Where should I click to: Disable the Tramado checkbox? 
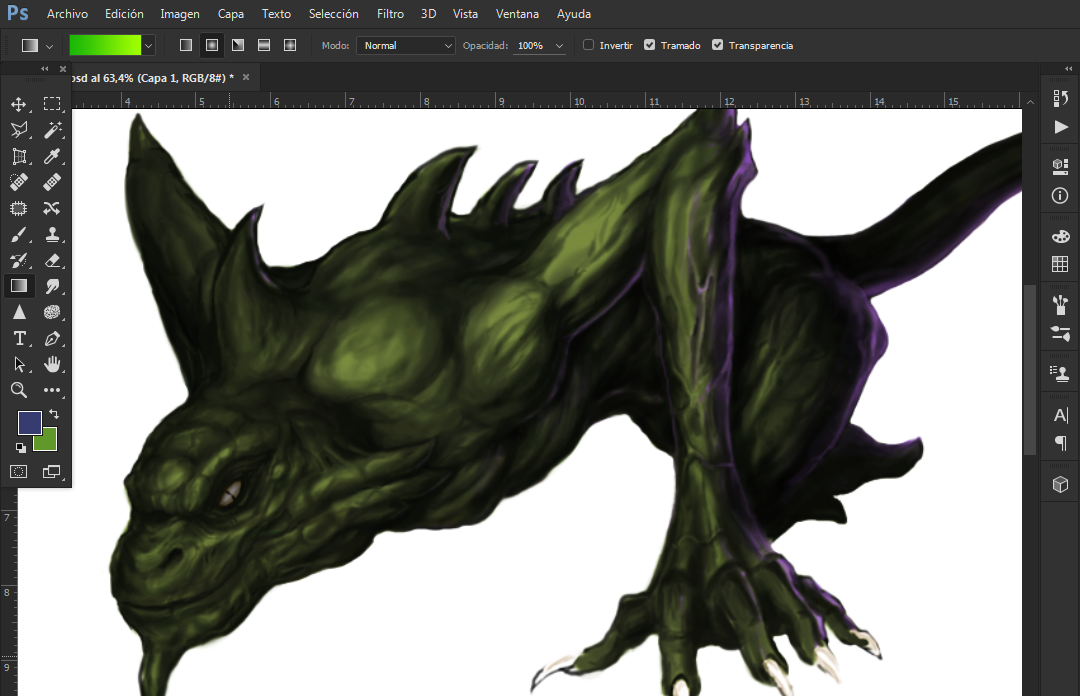tap(651, 45)
